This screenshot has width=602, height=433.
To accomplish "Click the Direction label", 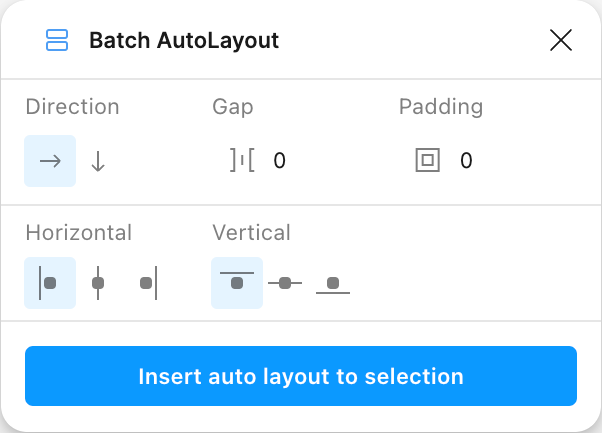I will pos(72,106).
